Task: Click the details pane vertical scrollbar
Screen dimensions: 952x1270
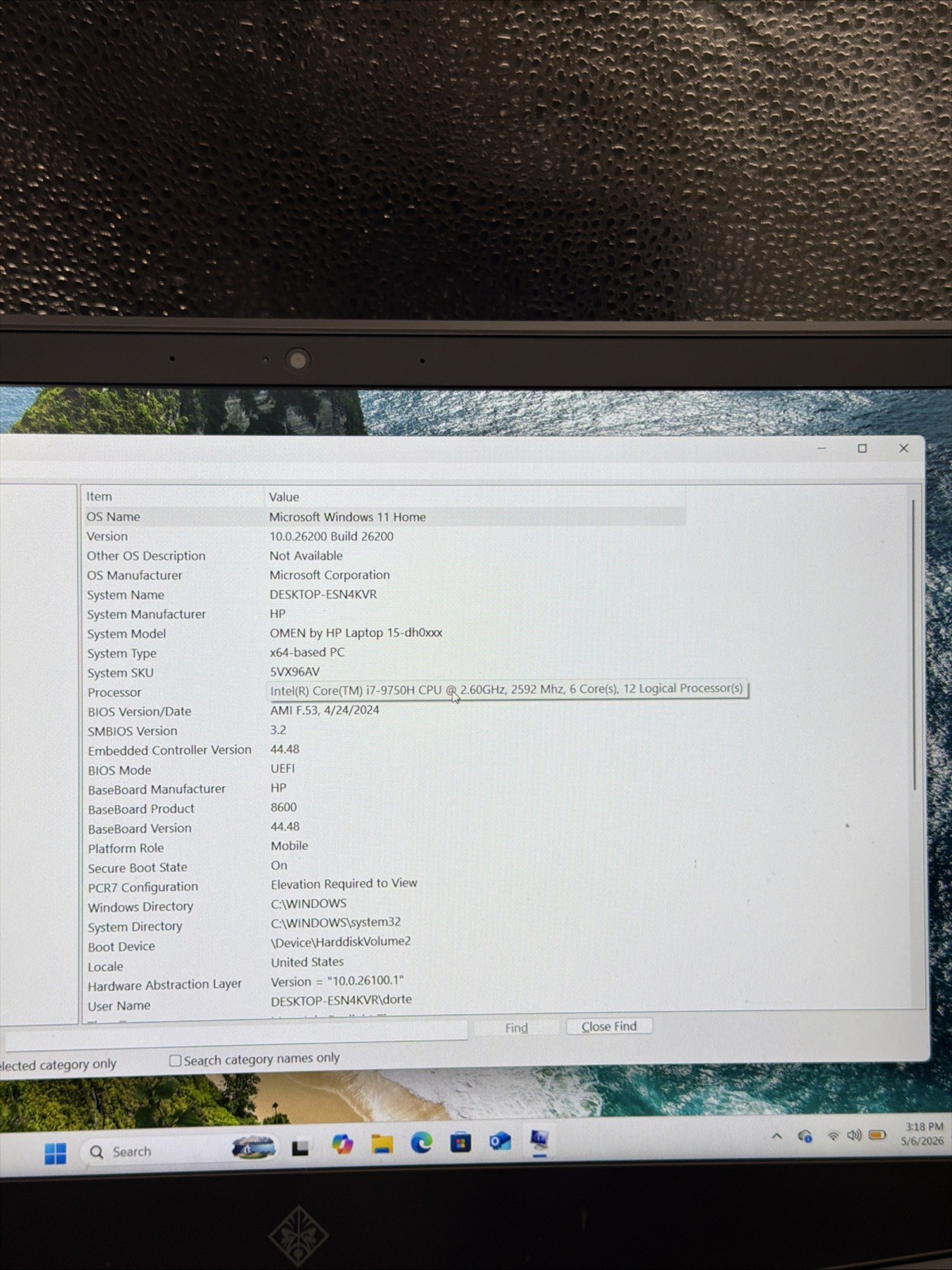Action: (914, 643)
